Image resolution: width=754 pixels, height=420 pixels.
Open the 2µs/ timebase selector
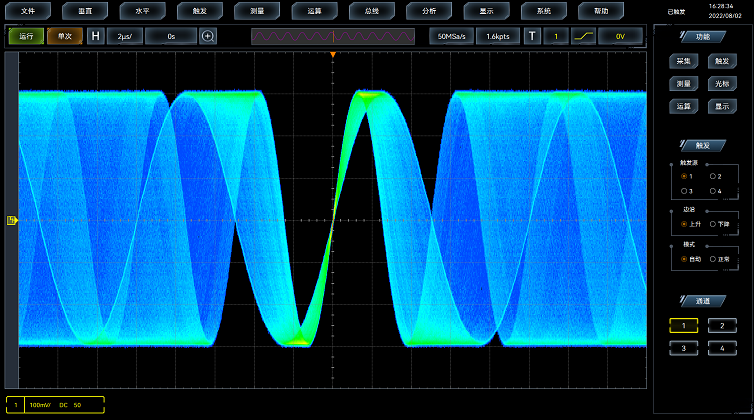pos(125,36)
